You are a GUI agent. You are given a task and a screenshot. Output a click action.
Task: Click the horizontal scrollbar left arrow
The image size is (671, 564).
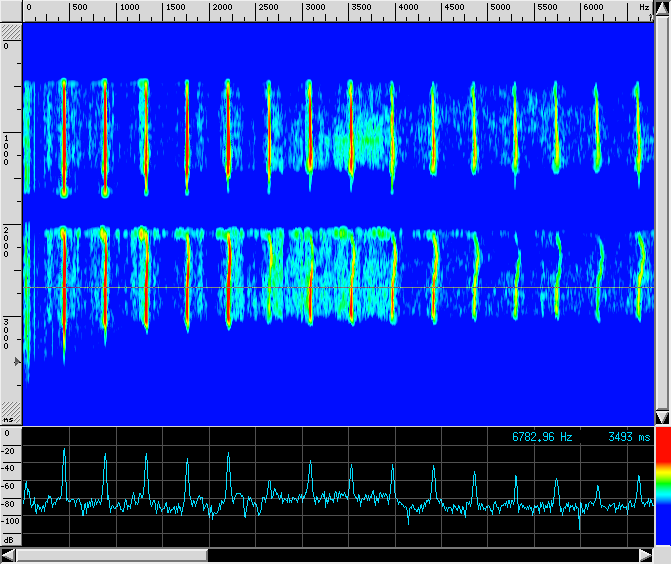(x=8, y=554)
